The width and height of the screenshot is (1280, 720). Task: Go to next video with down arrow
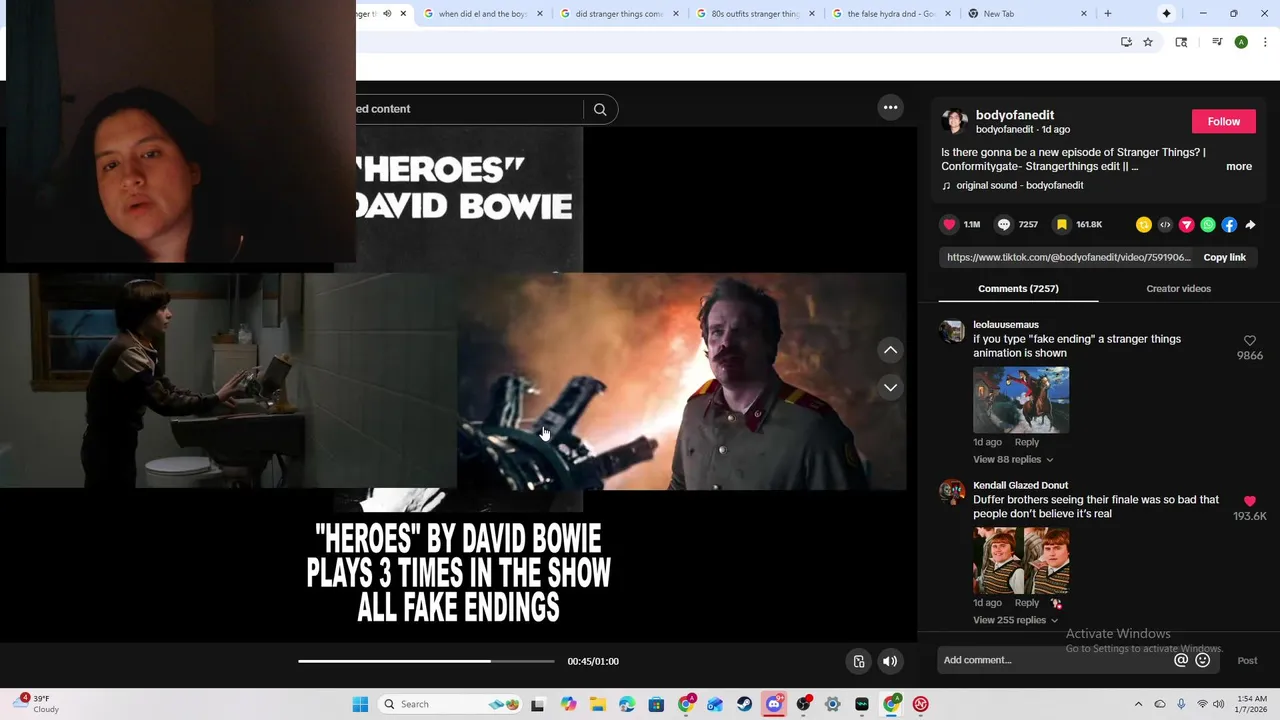pos(890,387)
